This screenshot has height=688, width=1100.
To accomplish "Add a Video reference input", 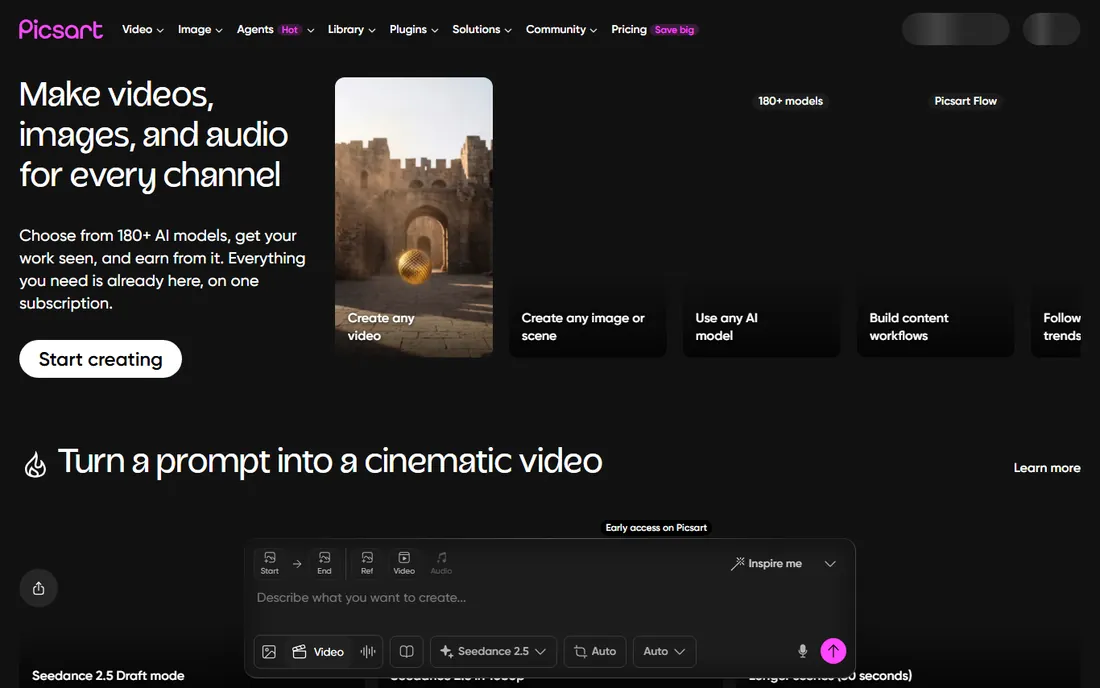I will [404, 562].
